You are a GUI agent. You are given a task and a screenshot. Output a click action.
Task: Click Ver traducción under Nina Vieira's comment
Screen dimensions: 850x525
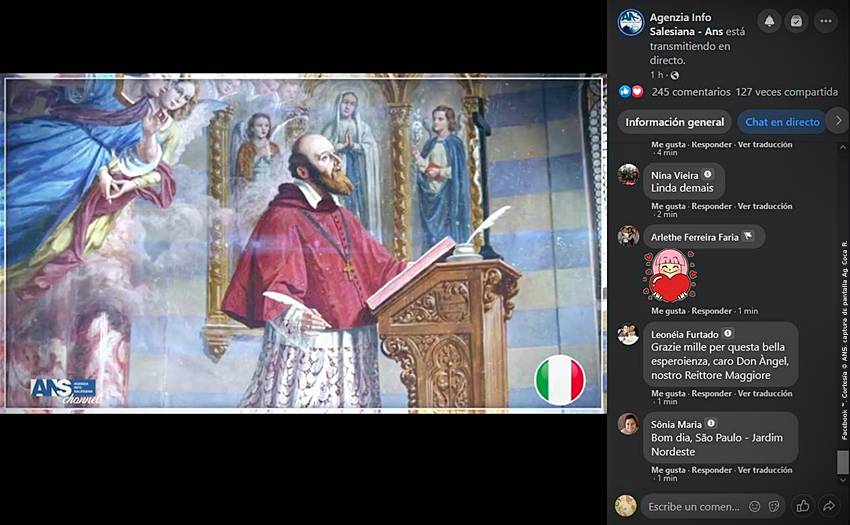tap(765, 206)
